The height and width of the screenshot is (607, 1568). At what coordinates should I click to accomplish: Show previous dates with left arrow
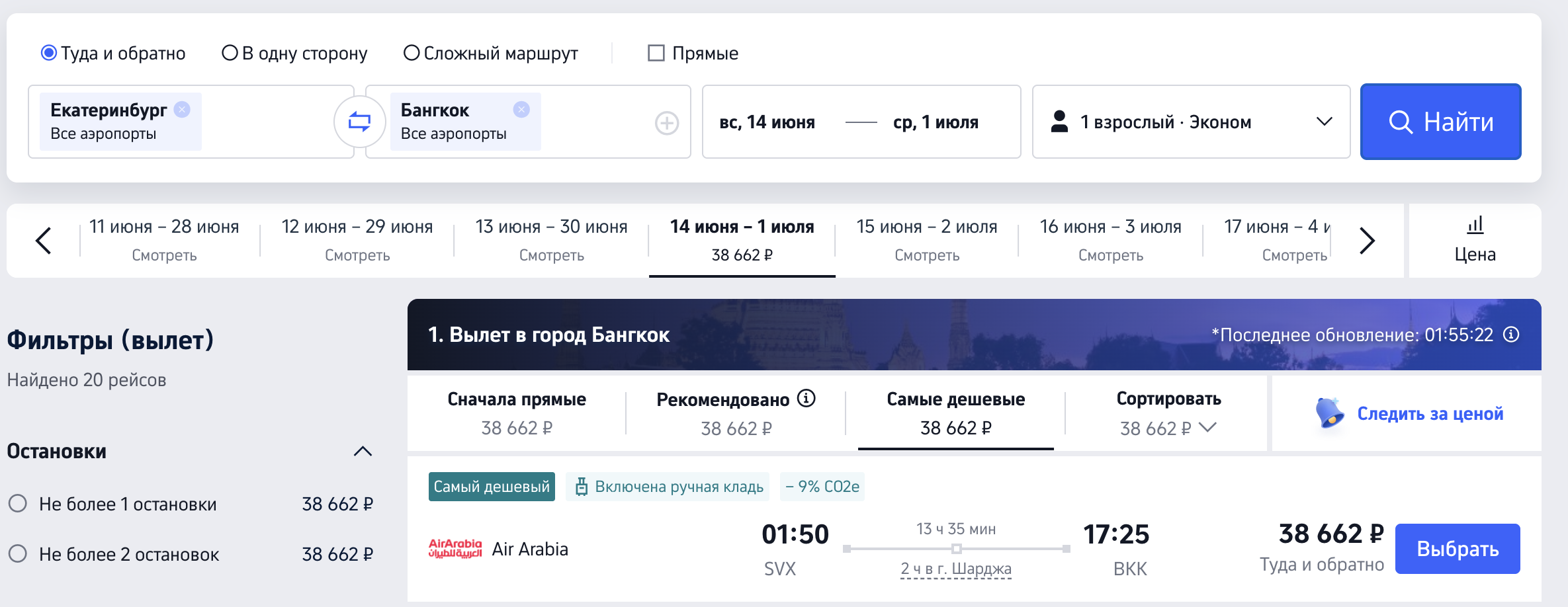44,240
